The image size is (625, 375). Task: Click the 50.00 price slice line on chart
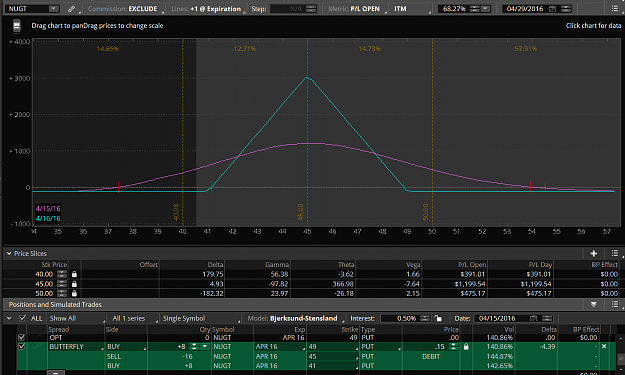432,132
